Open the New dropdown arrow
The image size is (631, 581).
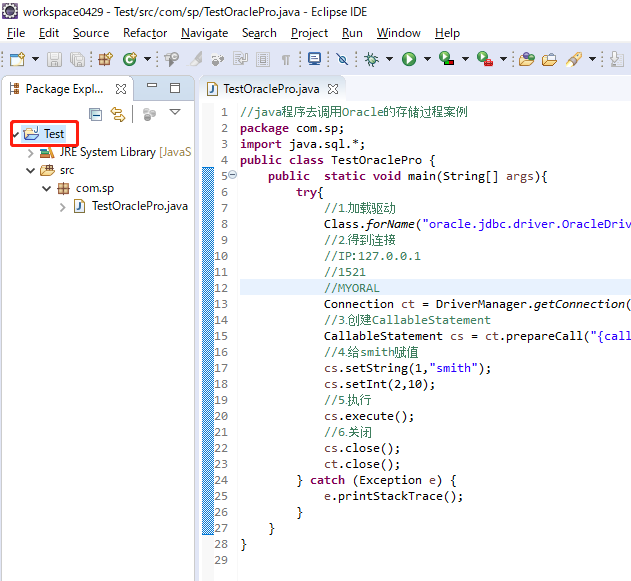click(35, 59)
